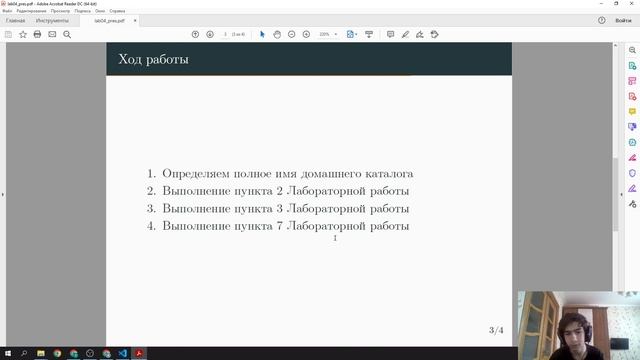Click the save file icon in toolbar
This screenshot has width=640, height=360.
pyautogui.click(x=8, y=35)
